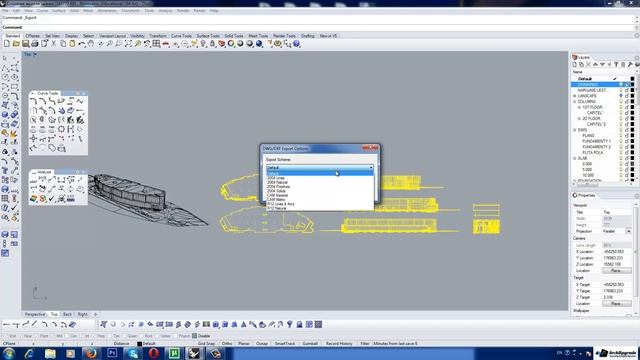Click color swatch of Default layer
Viewport: 640px width, 360px height.
(632, 79)
